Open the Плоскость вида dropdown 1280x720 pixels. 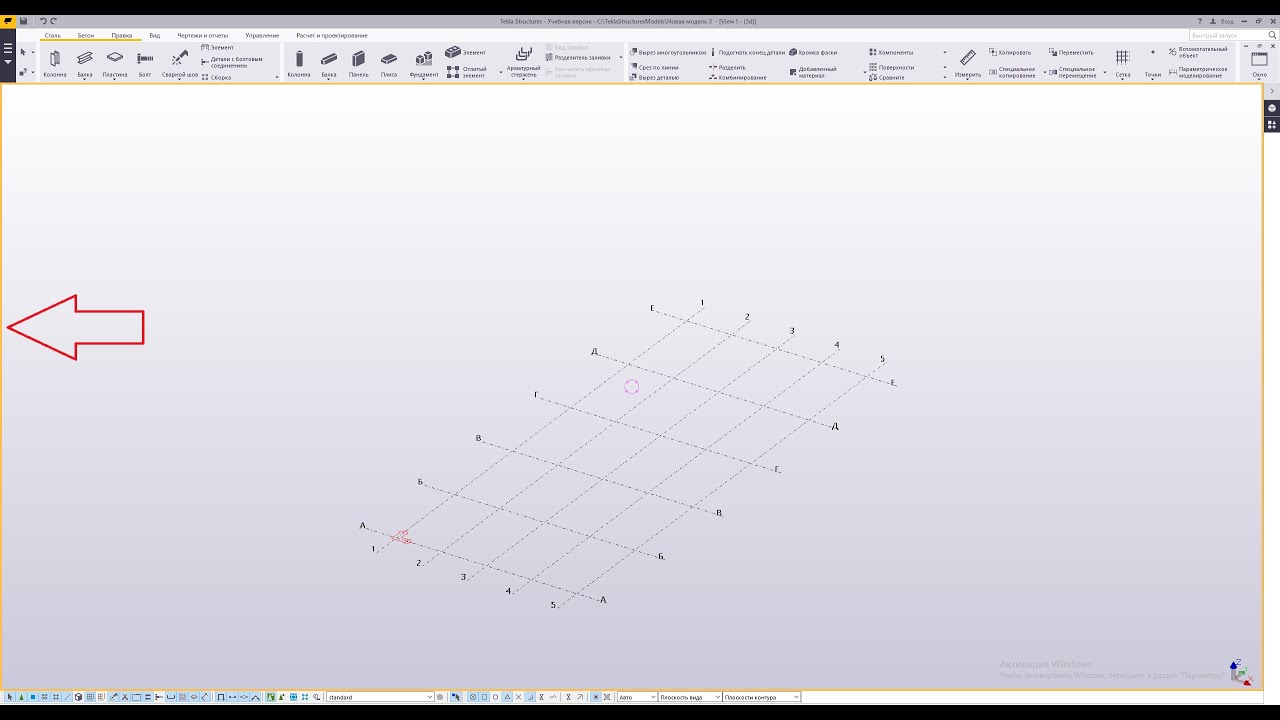[690, 697]
